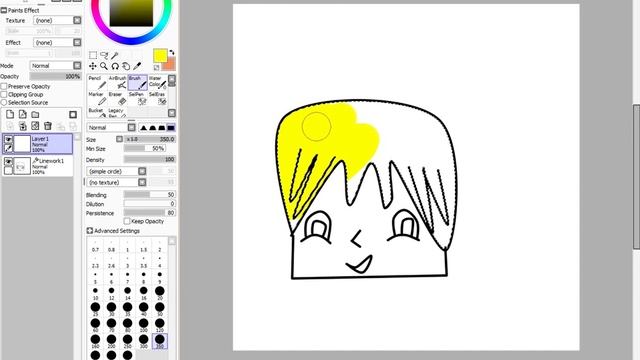640x360 pixels.
Task: Select the Selection Source radio button
Action: [x=4, y=102]
